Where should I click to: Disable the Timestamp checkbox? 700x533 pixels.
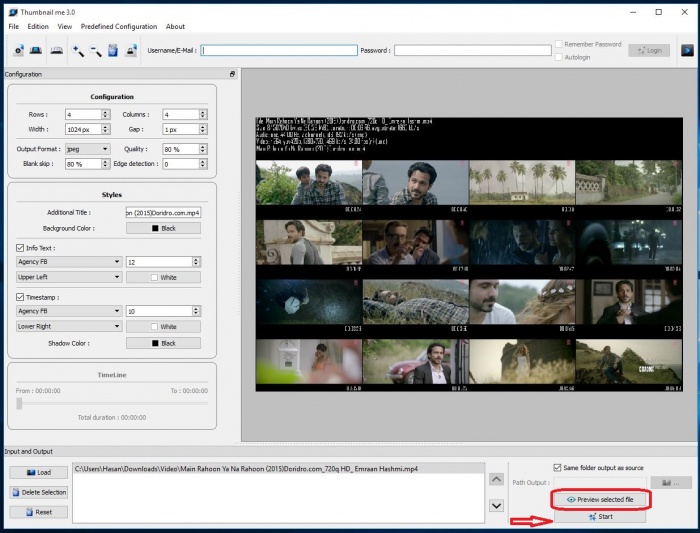21,297
